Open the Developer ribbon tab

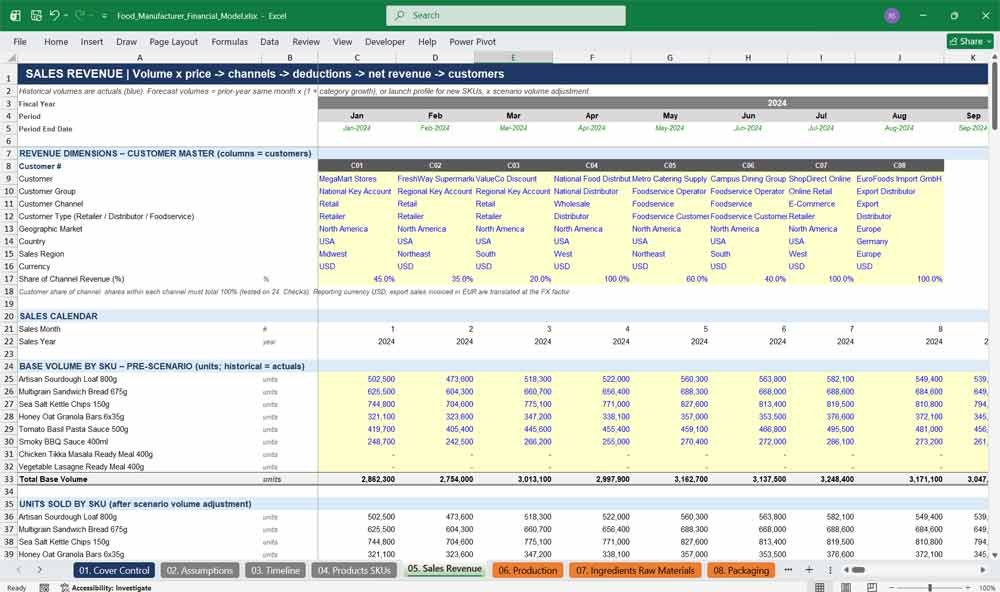tap(385, 41)
